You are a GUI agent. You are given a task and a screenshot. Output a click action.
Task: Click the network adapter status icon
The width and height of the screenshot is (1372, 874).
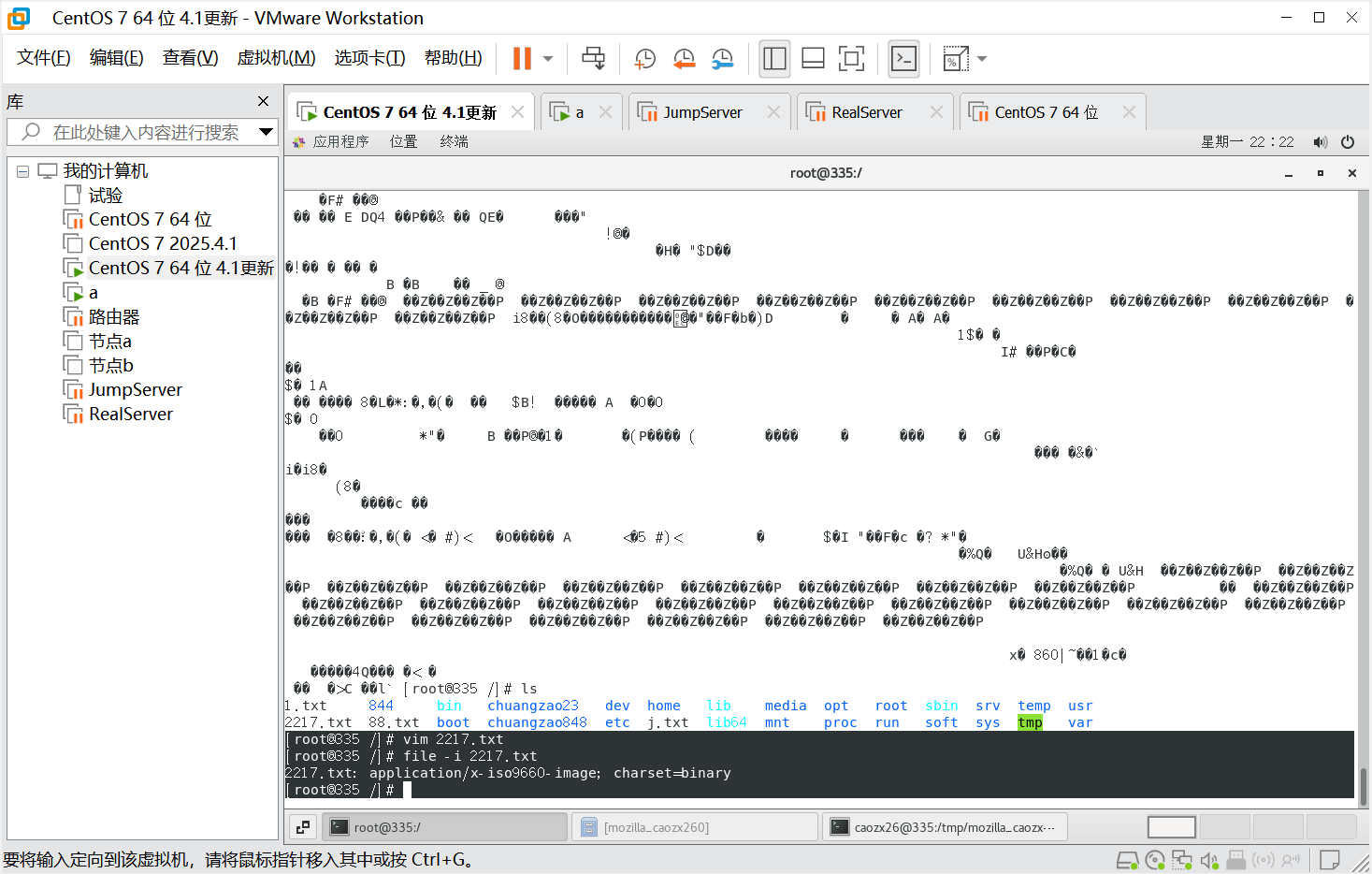click(1182, 860)
